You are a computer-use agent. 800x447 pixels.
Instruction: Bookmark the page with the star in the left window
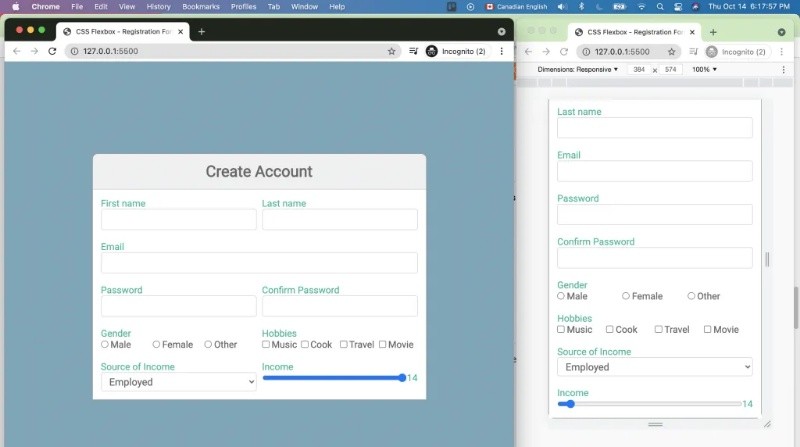pyautogui.click(x=391, y=51)
